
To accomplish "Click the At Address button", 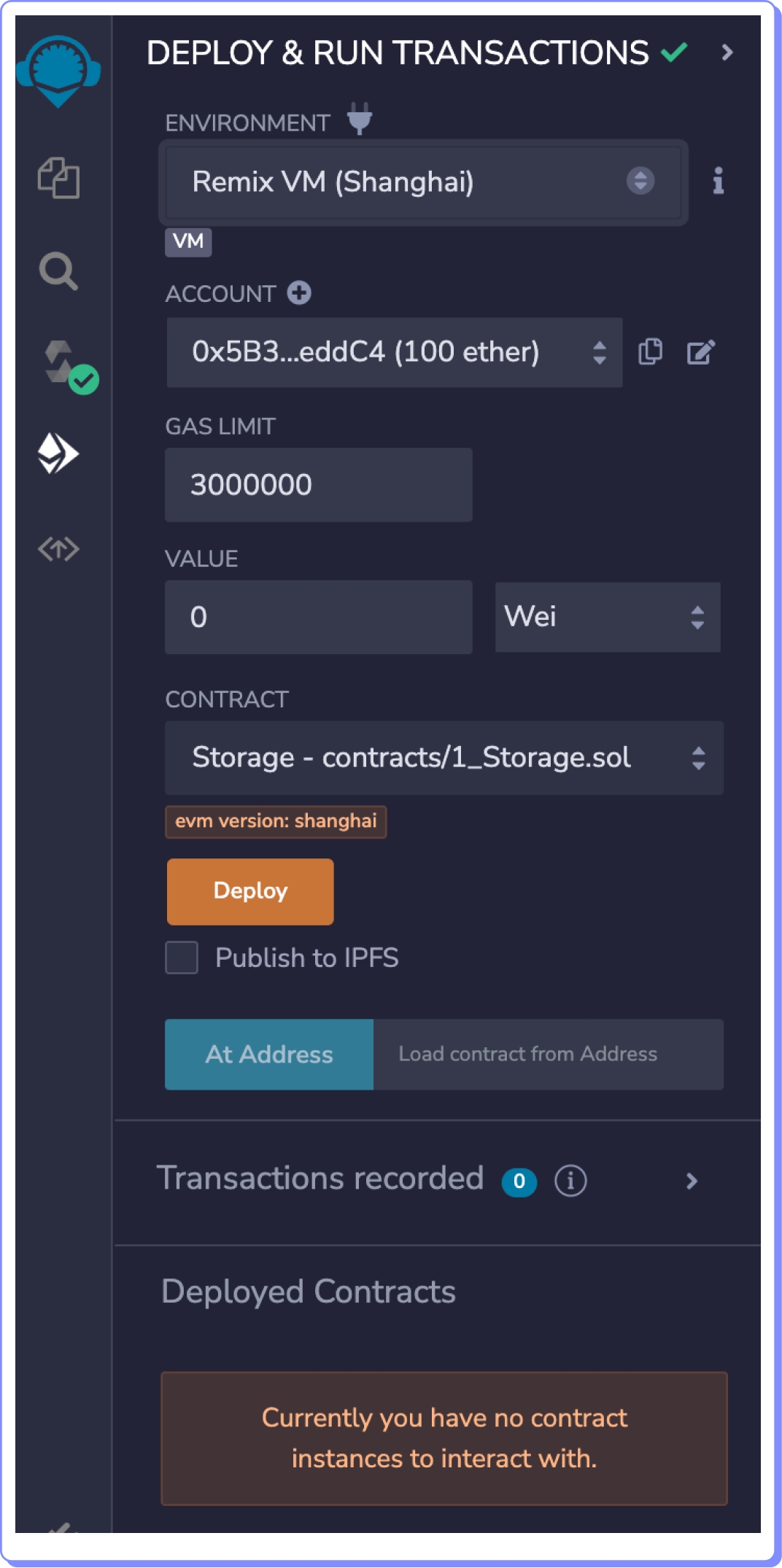I will (x=269, y=1055).
